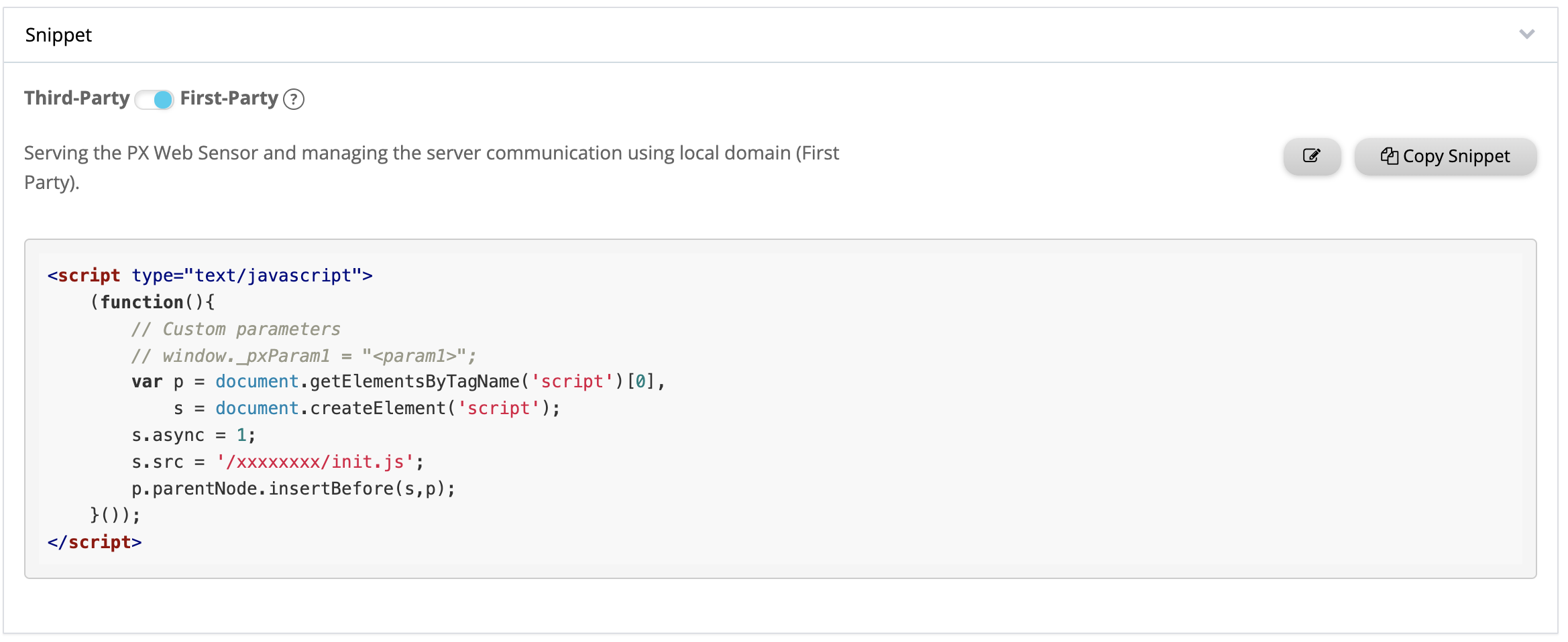The width and height of the screenshot is (1568, 642).
Task: Collapse the Snippet section chevron
Action: (x=1527, y=34)
